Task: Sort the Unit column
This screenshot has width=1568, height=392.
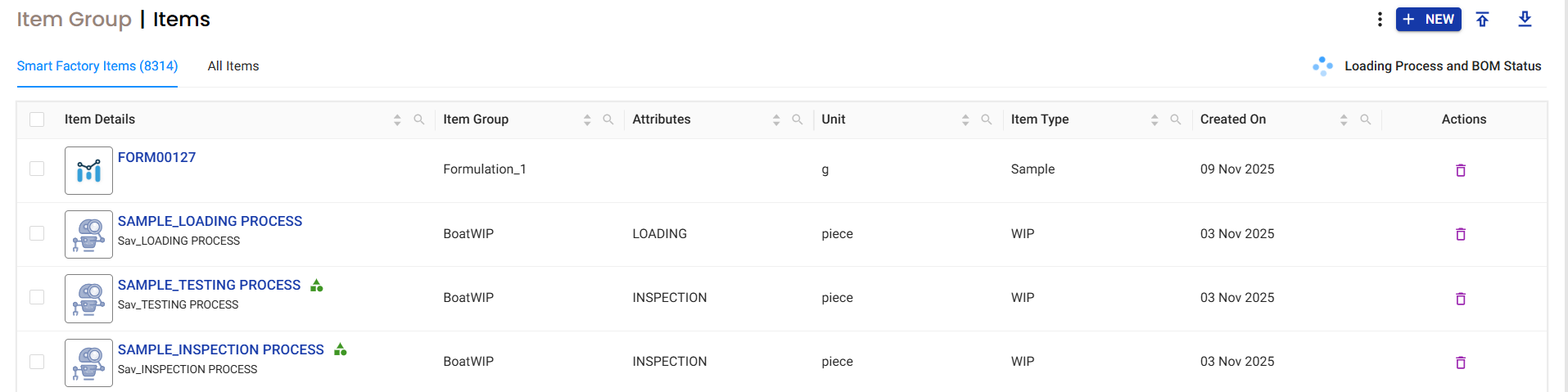Action: pos(965,119)
